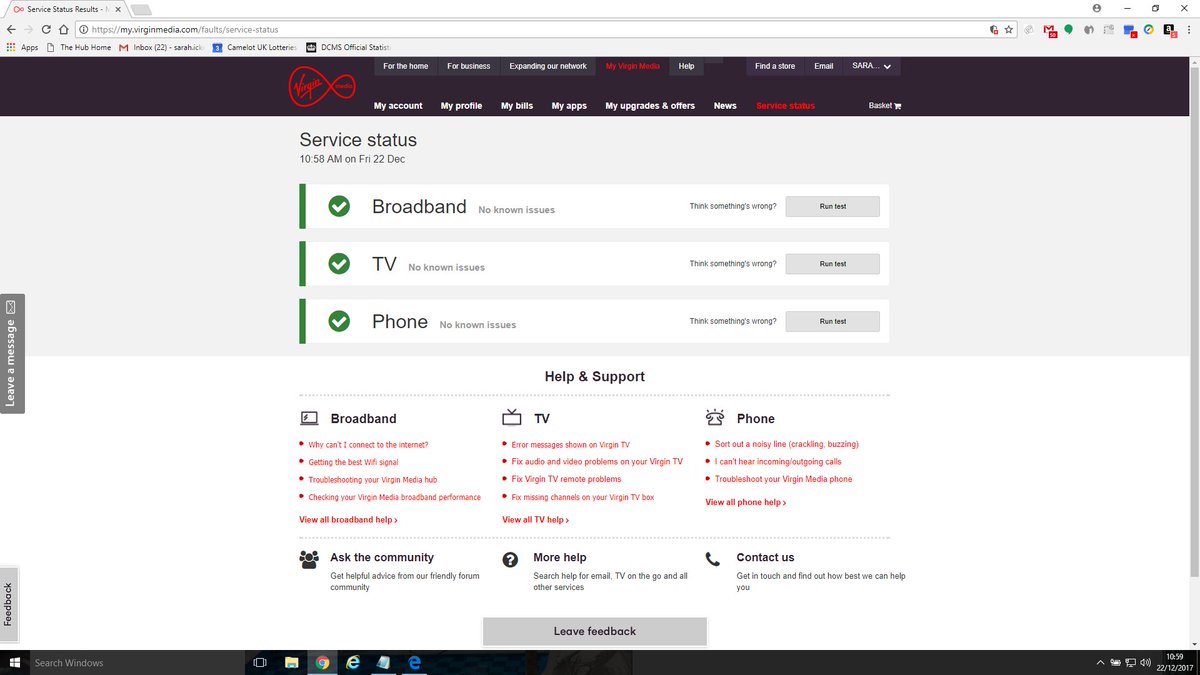Run test for TV

click(x=832, y=263)
